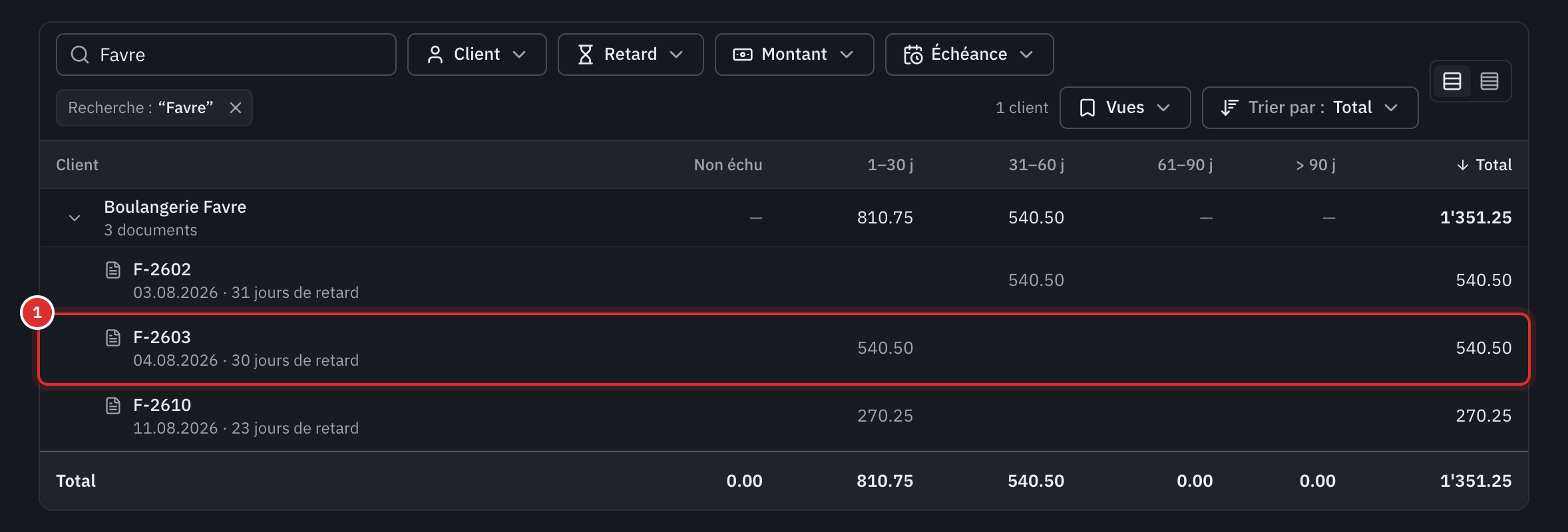Click the document icon for F-2602
The image size is (1568, 532).
pos(113,270)
